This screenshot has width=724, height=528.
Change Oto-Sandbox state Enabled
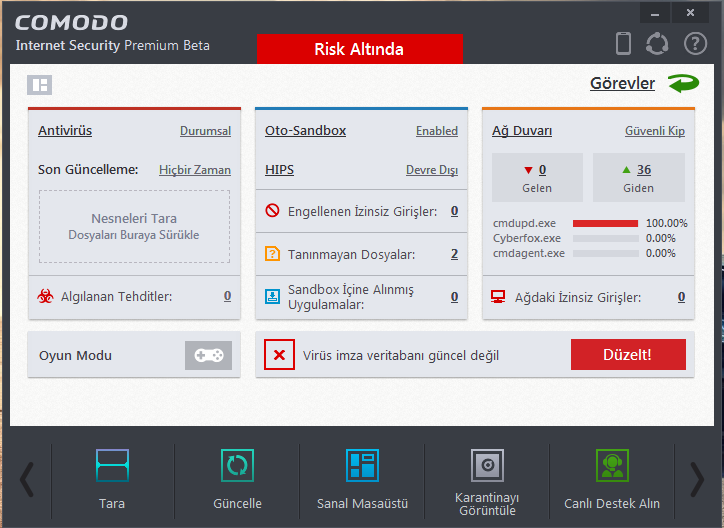coord(437,131)
